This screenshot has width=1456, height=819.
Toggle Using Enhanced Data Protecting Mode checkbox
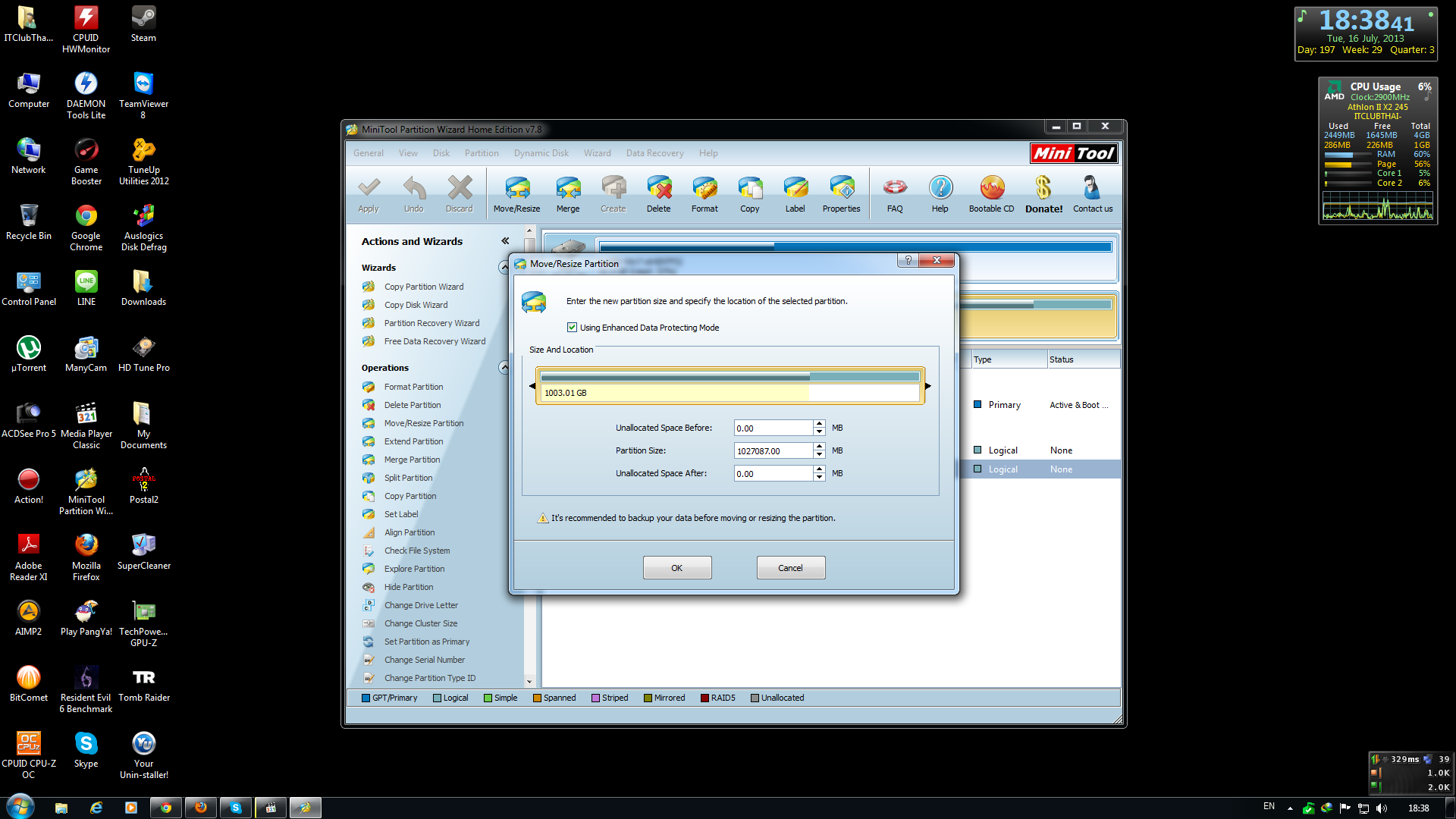tap(573, 328)
